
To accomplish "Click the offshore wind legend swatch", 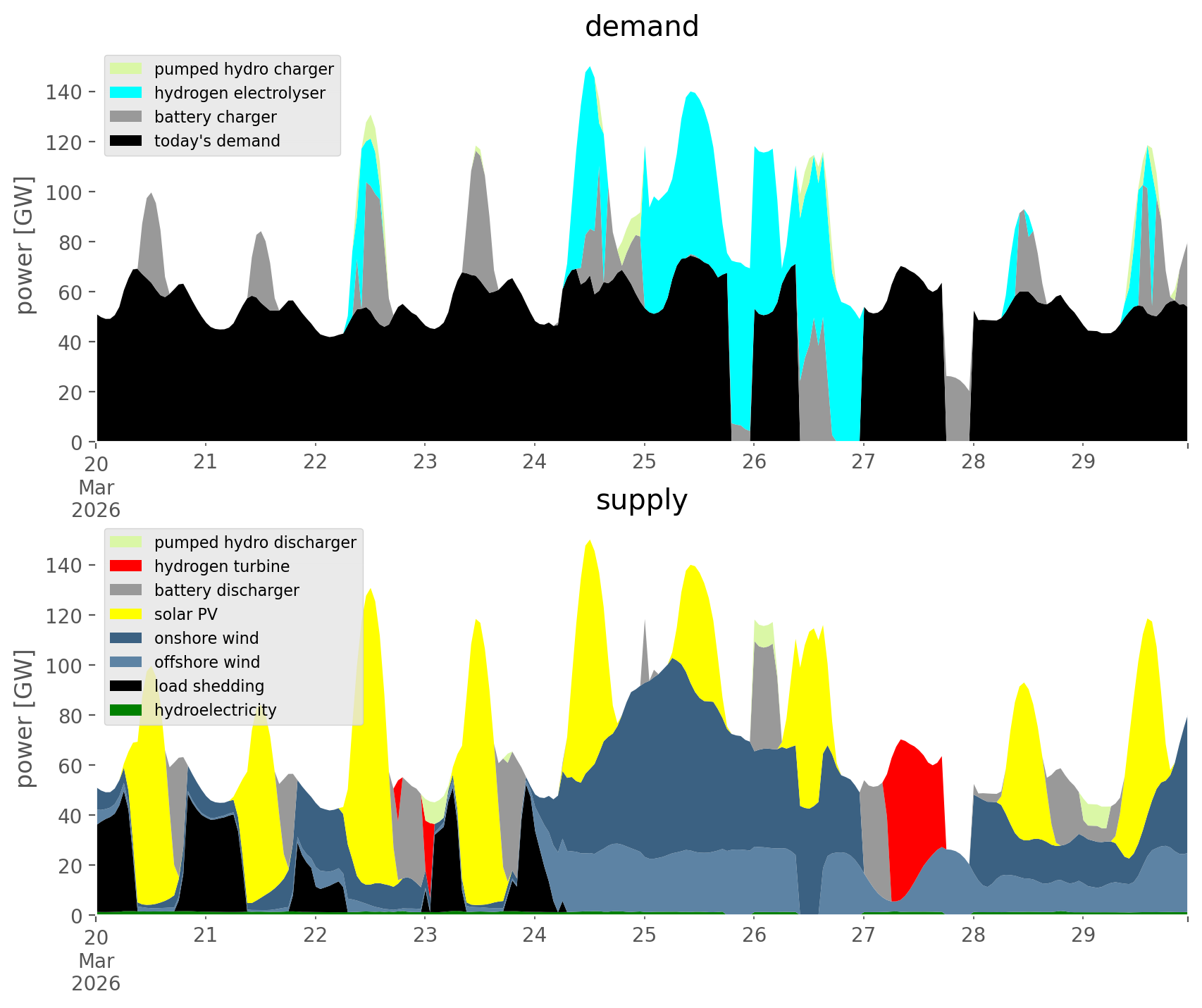I will (126, 662).
